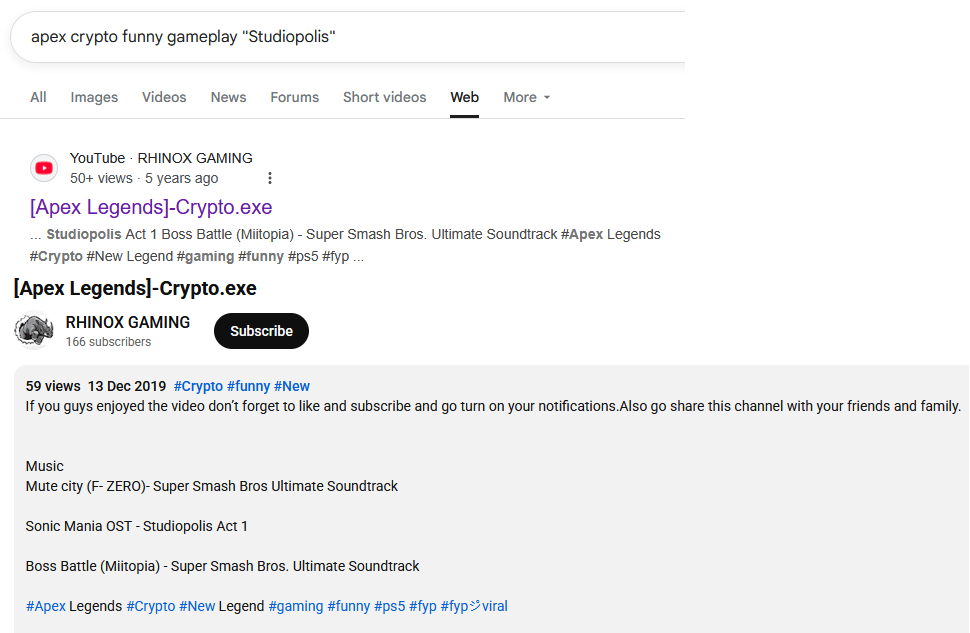Click the #Crypto hashtag beside the date
The width and height of the screenshot is (970, 633).
pos(198,386)
